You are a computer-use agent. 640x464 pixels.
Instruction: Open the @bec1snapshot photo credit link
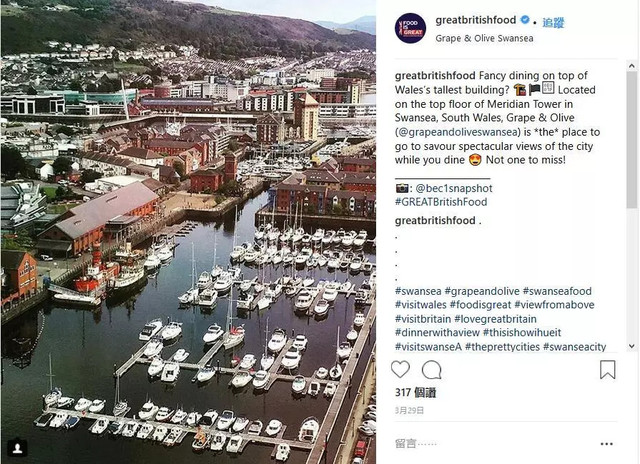pyautogui.click(x=453, y=188)
